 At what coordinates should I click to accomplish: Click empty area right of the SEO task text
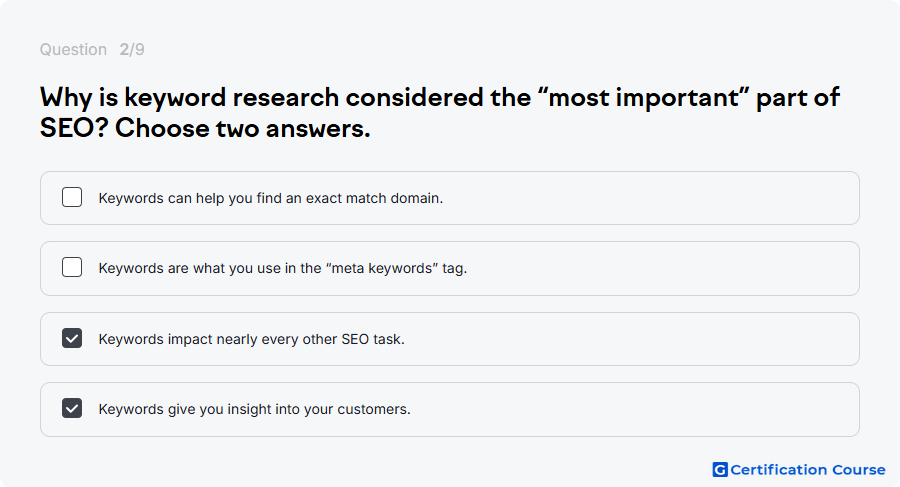click(631, 339)
